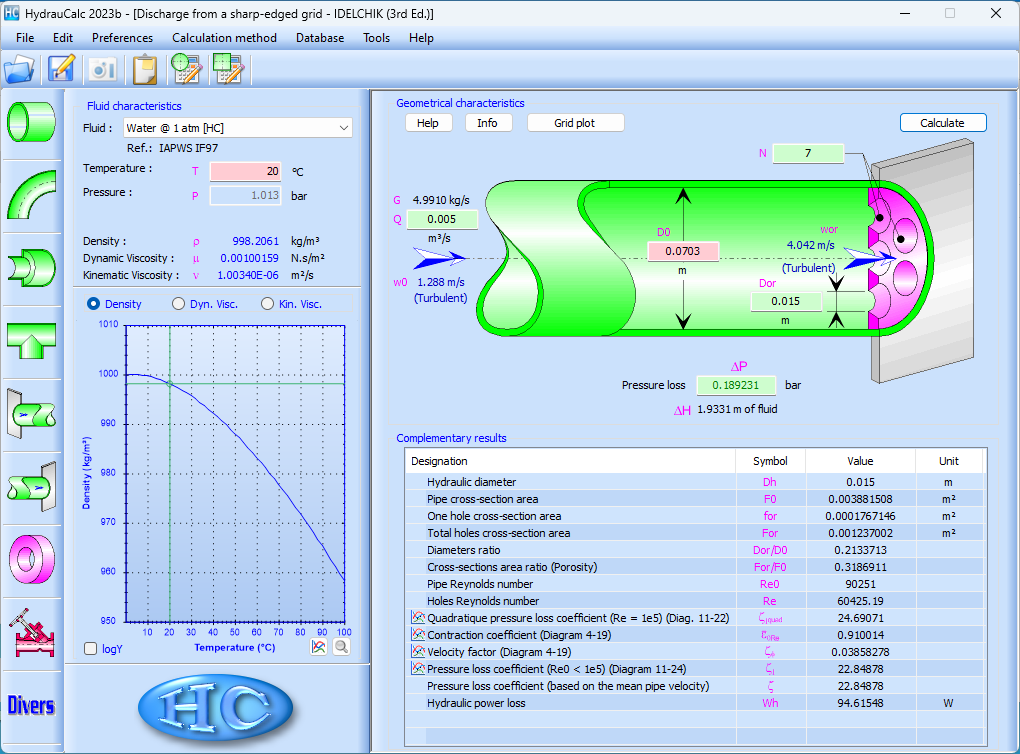Viewport: 1020px width, 754px height.
Task: Select the straight pipe component icon
Action: 31,121
